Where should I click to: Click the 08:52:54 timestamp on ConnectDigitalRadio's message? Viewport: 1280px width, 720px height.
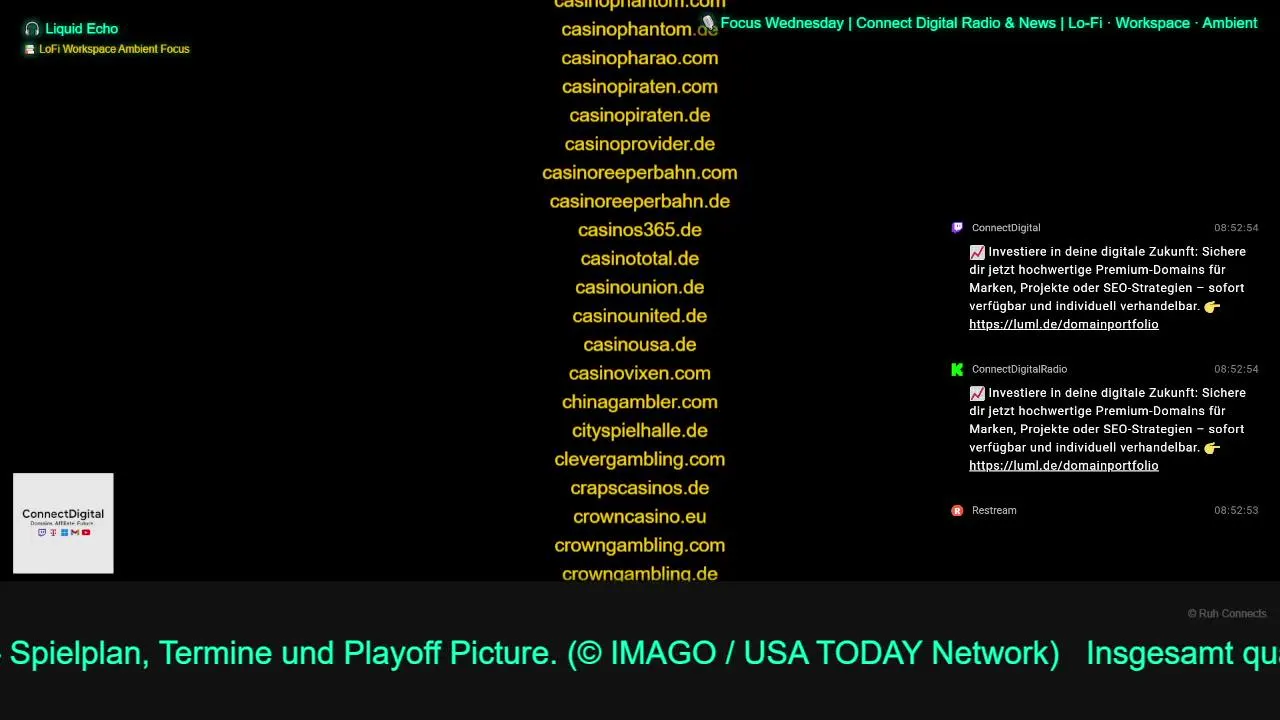[1236, 369]
